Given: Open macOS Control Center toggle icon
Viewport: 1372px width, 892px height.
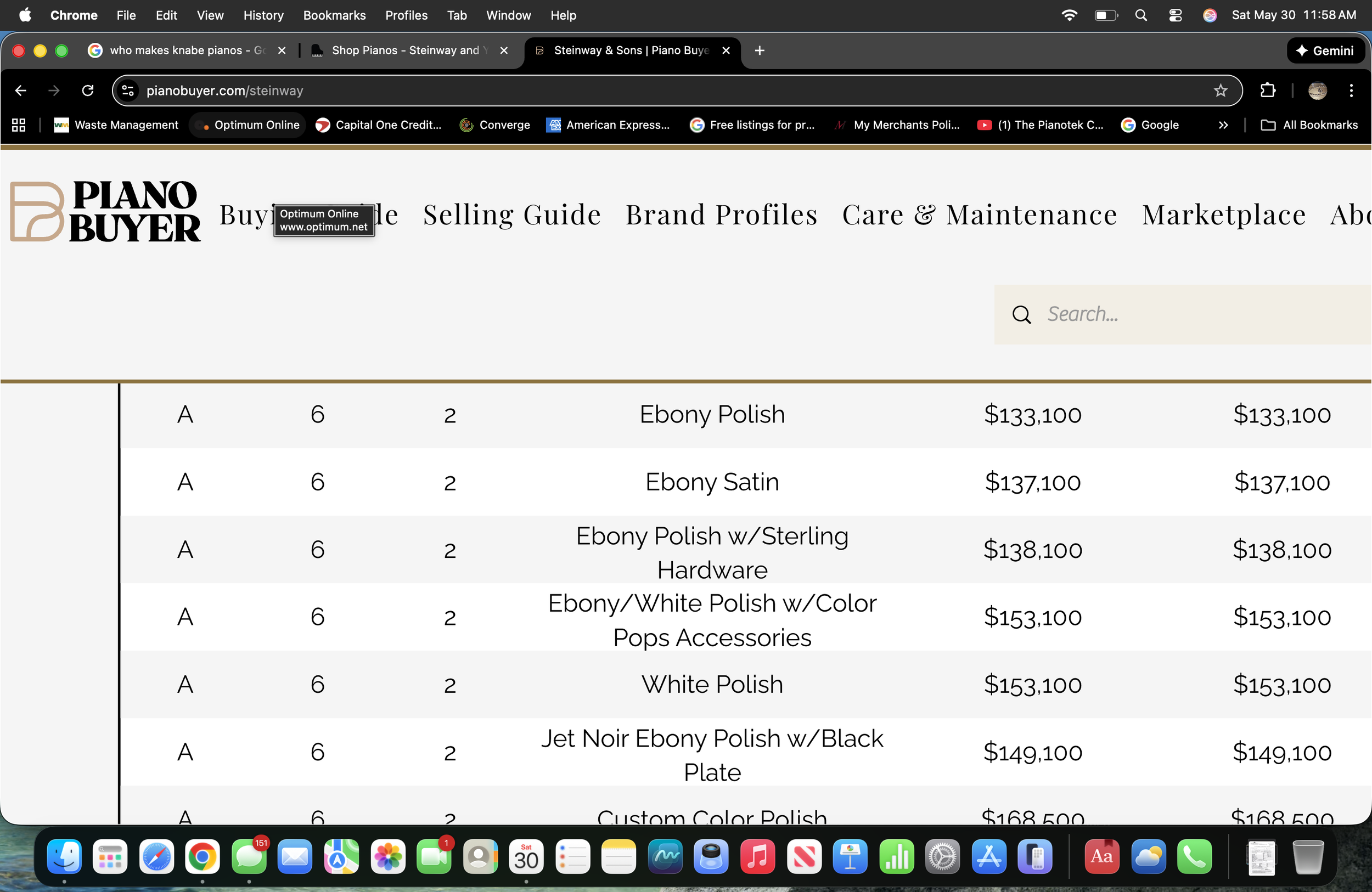Looking at the screenshot, I should point(1175,15).
